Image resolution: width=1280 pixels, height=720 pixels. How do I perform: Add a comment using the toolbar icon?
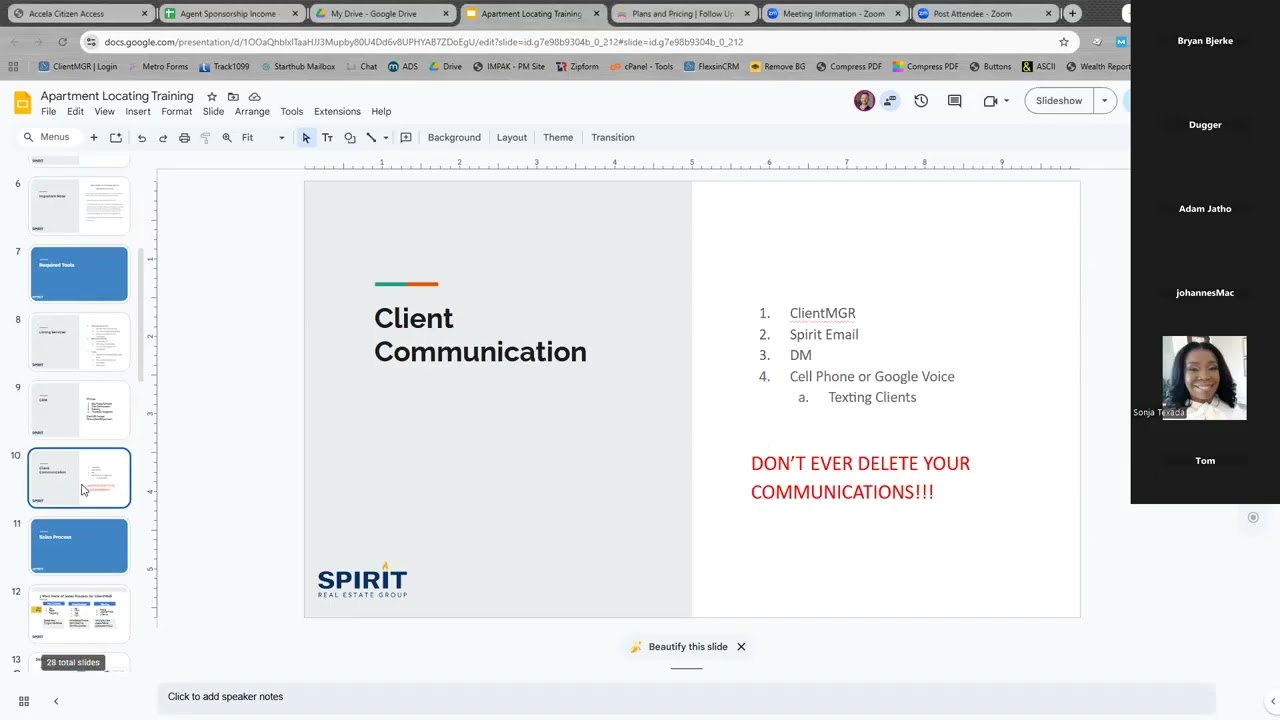(406, 138)
